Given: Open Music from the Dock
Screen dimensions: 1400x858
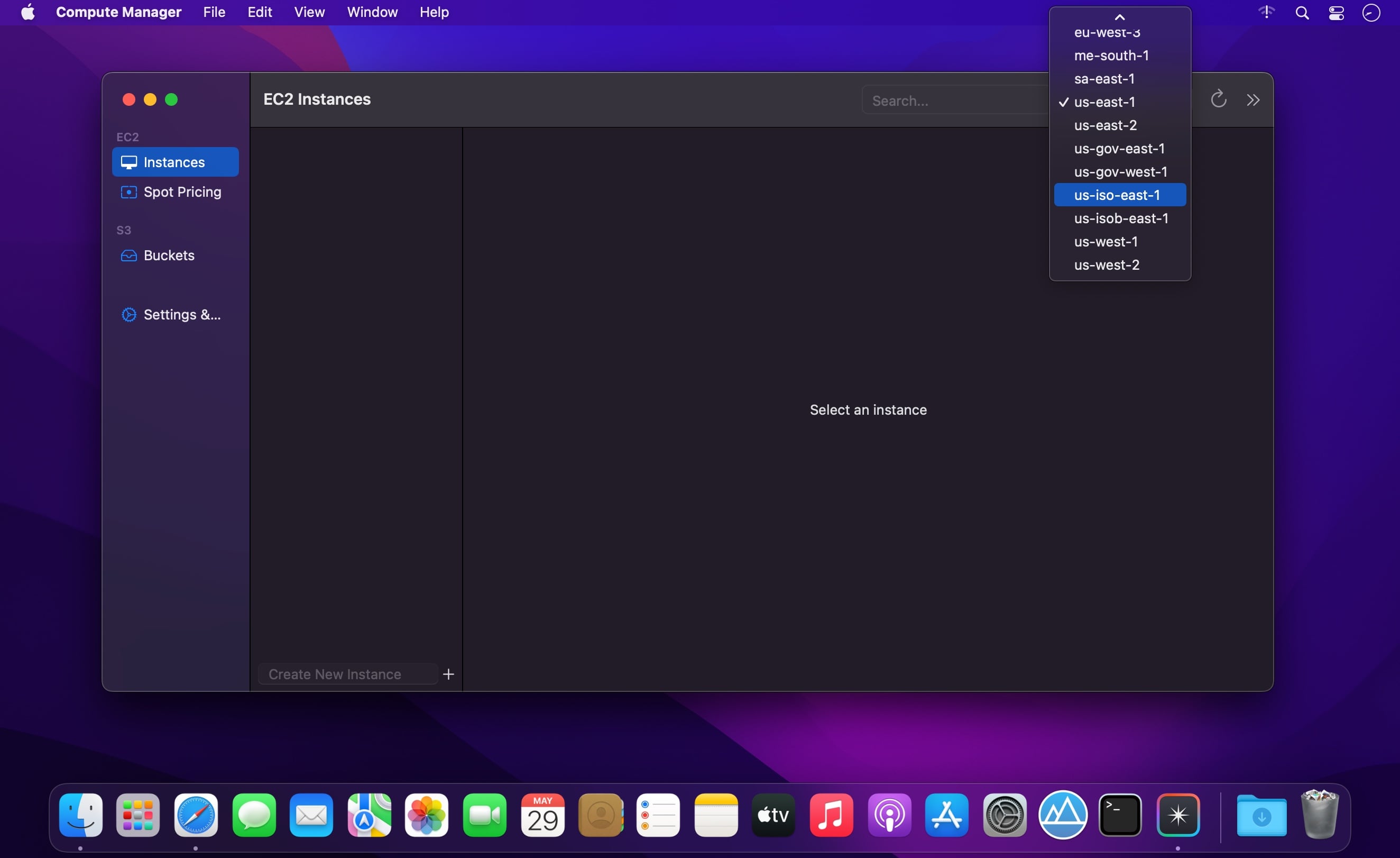Looking at the screenshot, I should (831, 815).
